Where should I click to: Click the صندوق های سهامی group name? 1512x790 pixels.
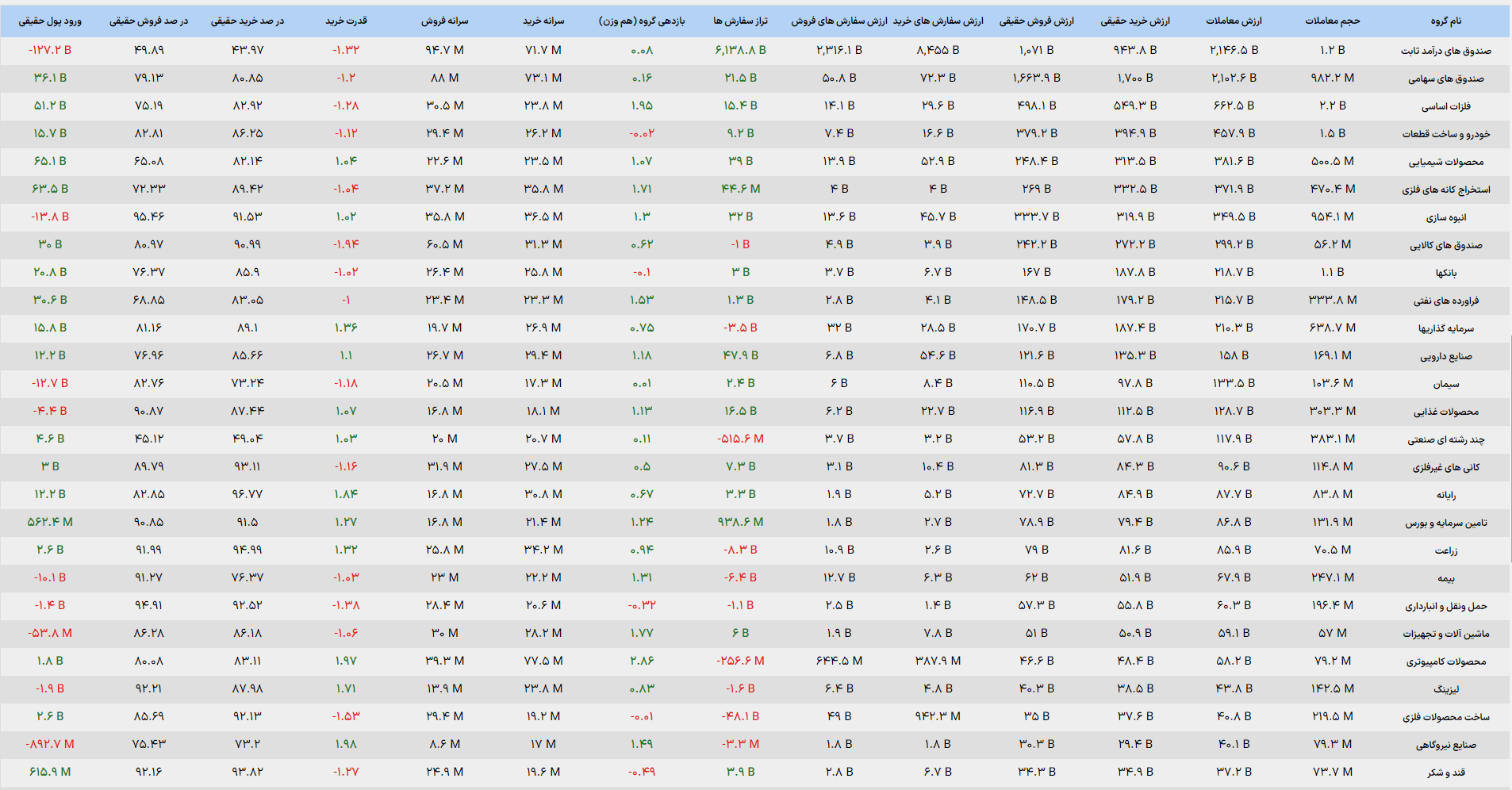coord(1445,79)
